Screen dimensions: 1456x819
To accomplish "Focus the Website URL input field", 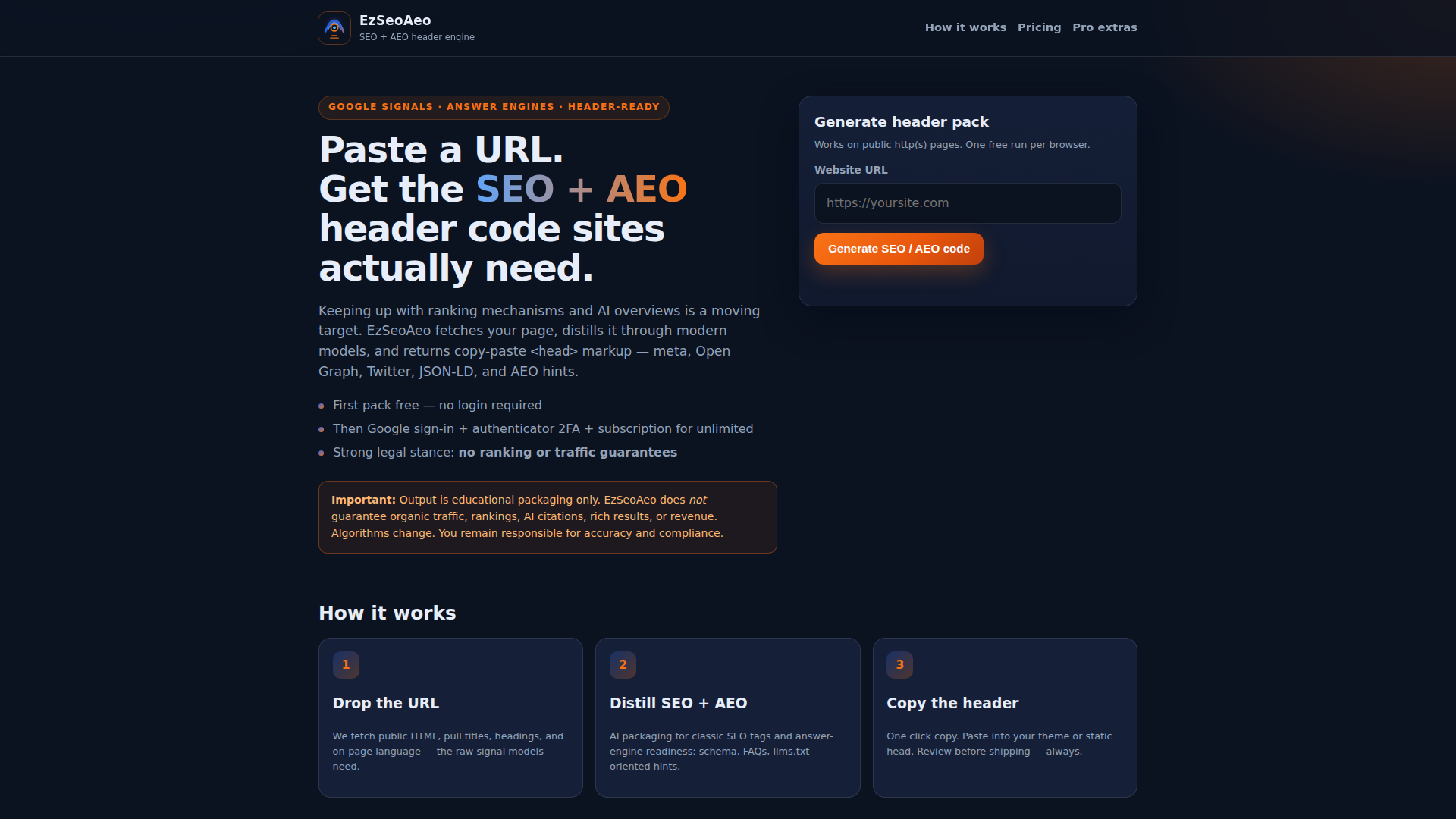I will pyautogui.click(x=968, y=203).
